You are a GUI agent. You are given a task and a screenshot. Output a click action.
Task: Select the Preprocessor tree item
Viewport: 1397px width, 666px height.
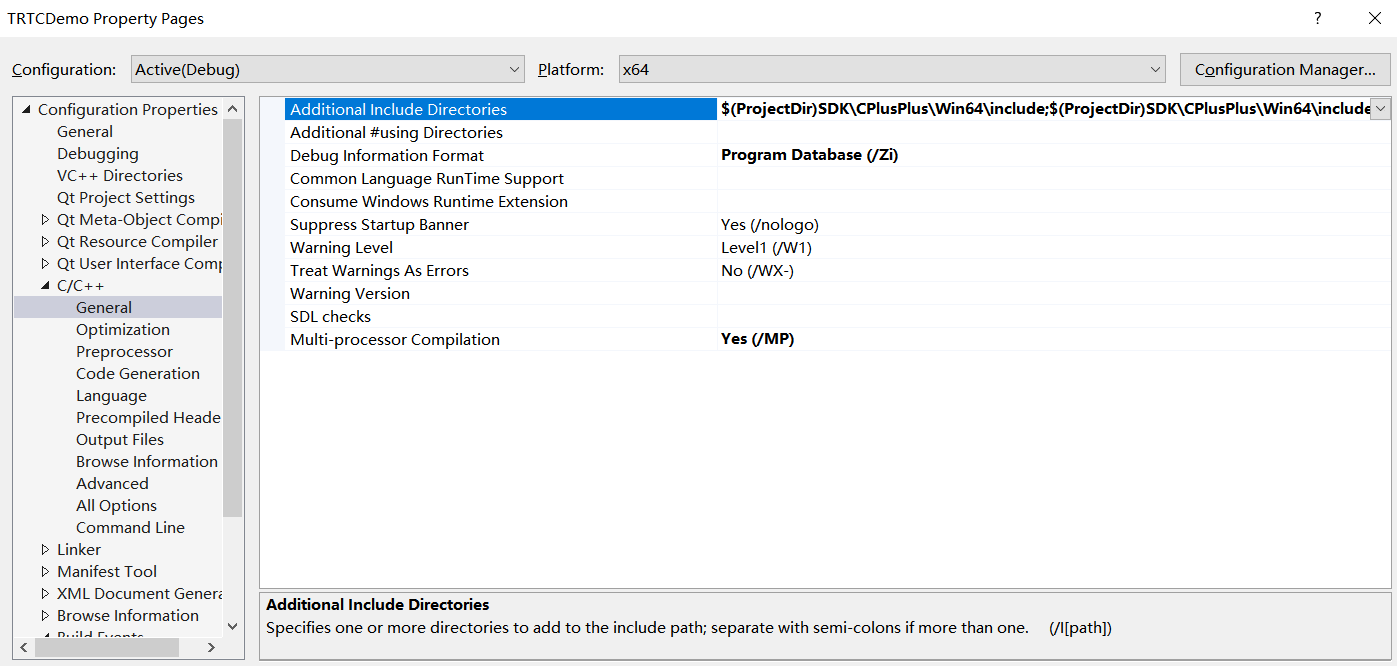(x=124, y=352)
